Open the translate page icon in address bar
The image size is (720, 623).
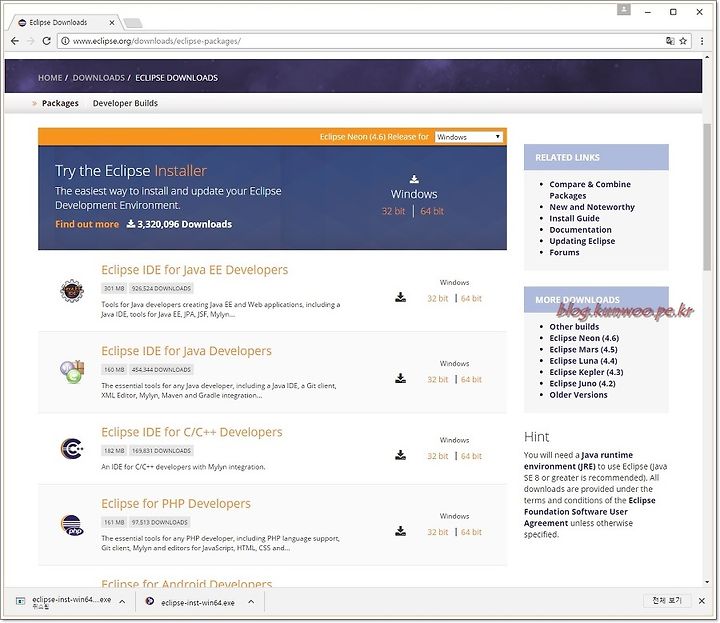[x=670, y=41]
